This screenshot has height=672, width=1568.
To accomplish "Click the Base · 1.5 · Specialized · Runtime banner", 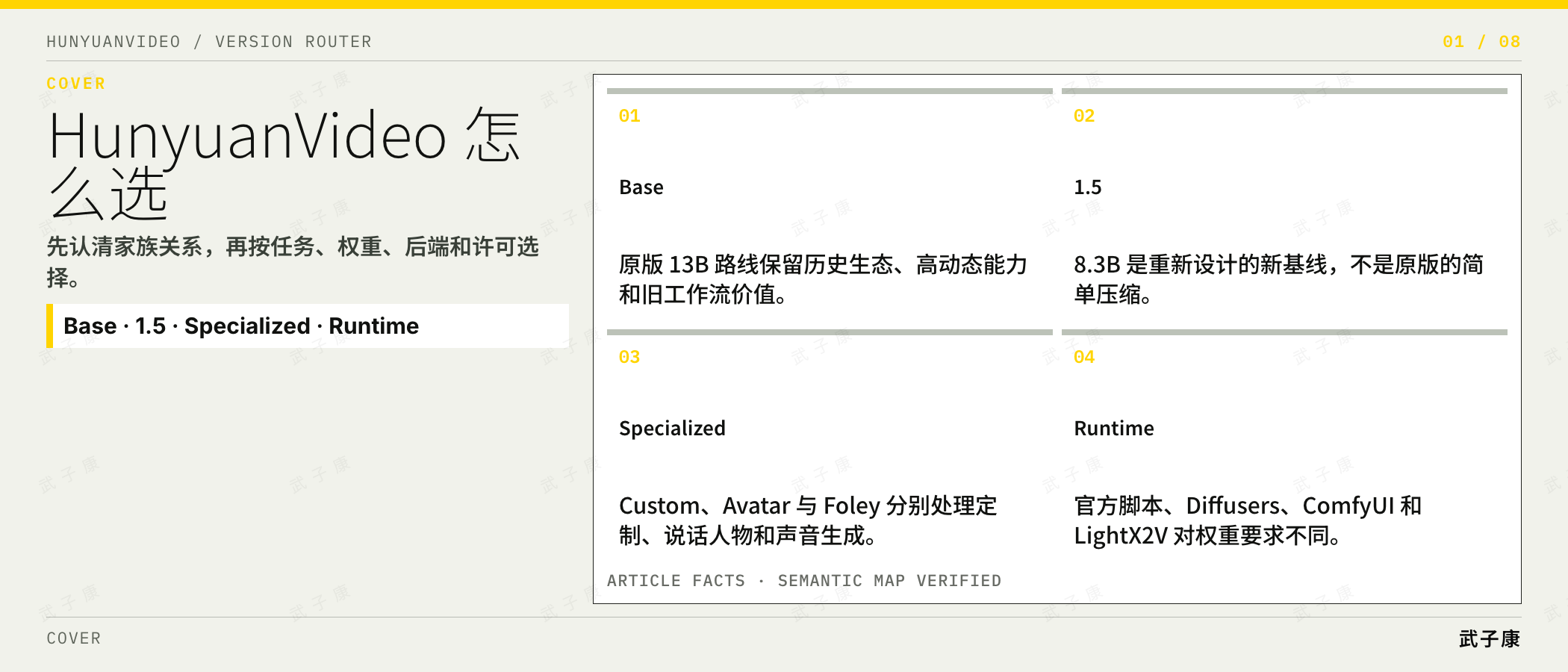I will tap(308, 326).
